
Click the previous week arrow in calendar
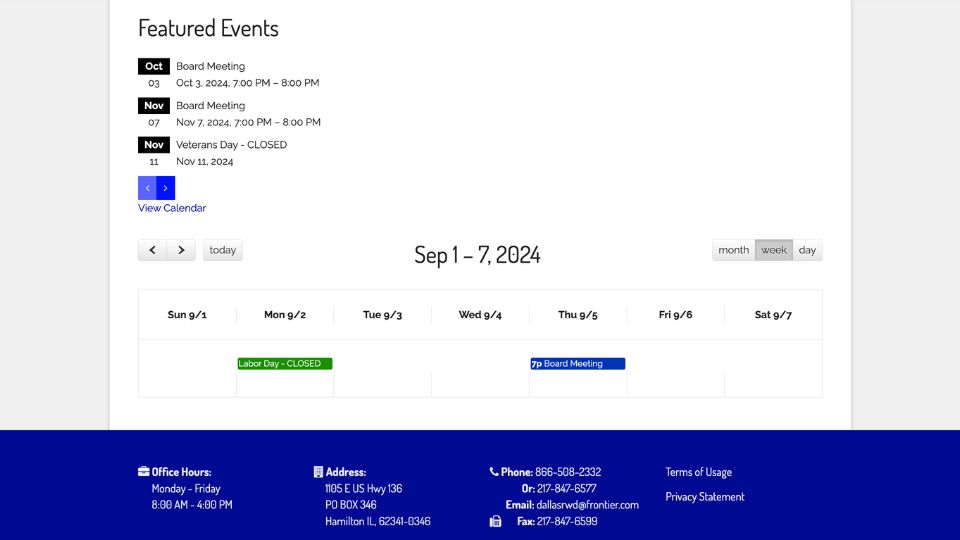click(x=152, y=250)
